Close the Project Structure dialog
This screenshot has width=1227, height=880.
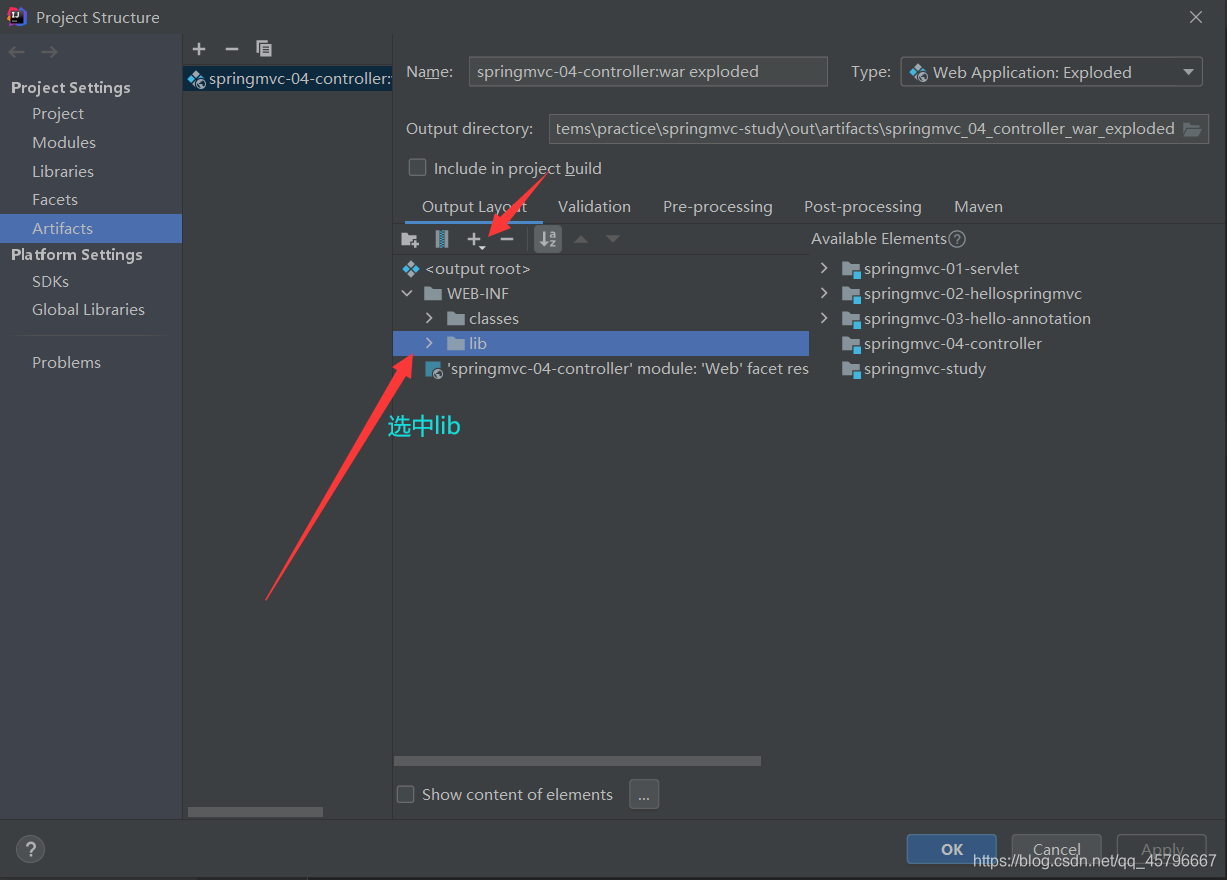[1195, 17]
